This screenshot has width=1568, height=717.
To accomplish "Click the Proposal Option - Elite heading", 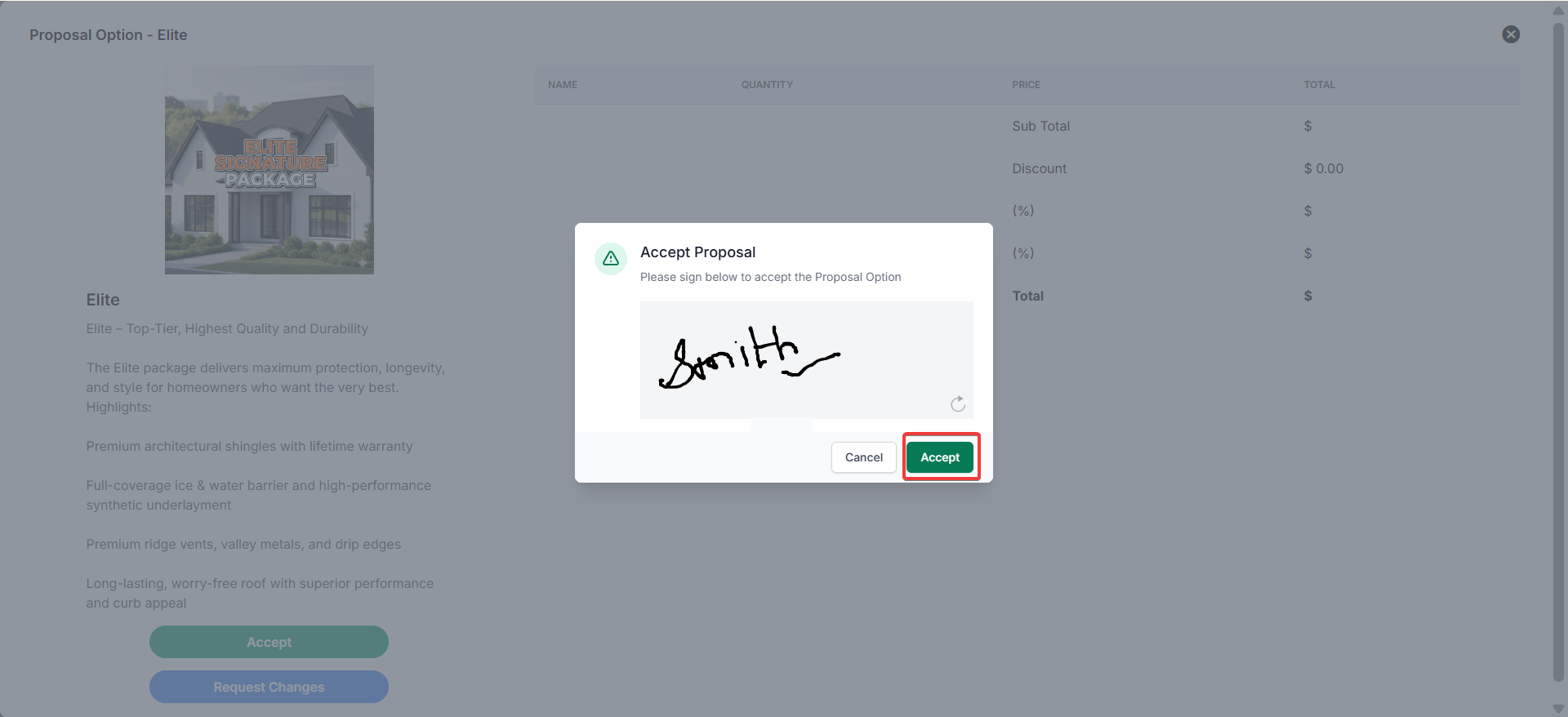I will pyautogui.click(x=109, y=35).
